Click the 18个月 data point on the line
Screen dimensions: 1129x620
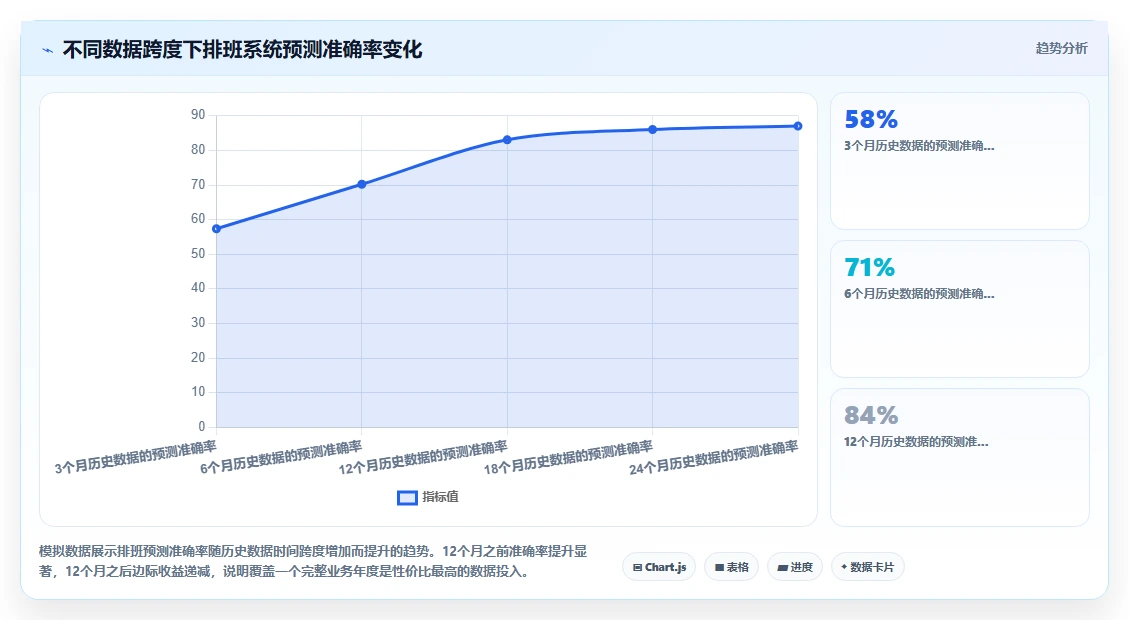(652, 130)
